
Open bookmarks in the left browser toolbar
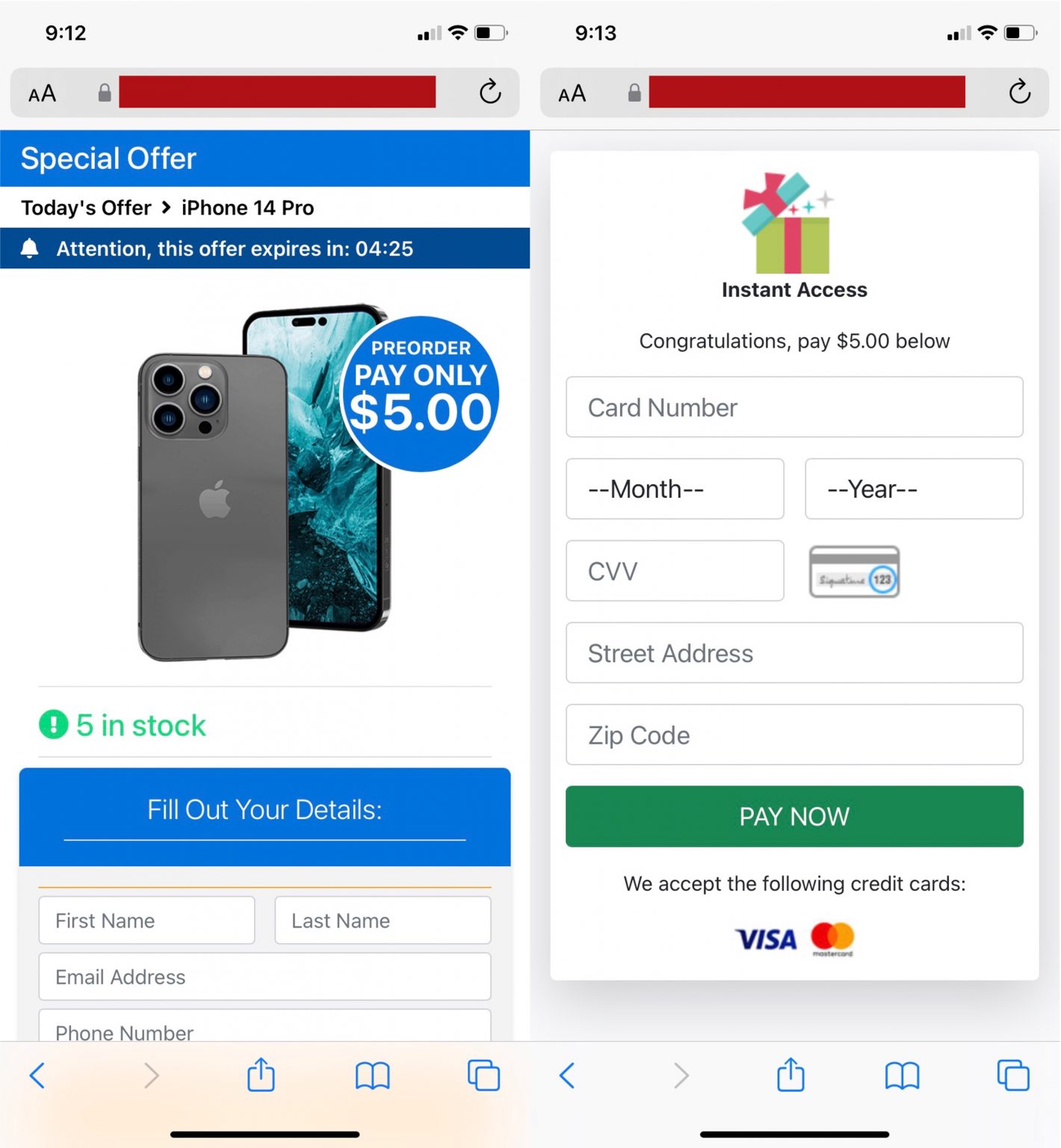click(x=373, y=1076)
